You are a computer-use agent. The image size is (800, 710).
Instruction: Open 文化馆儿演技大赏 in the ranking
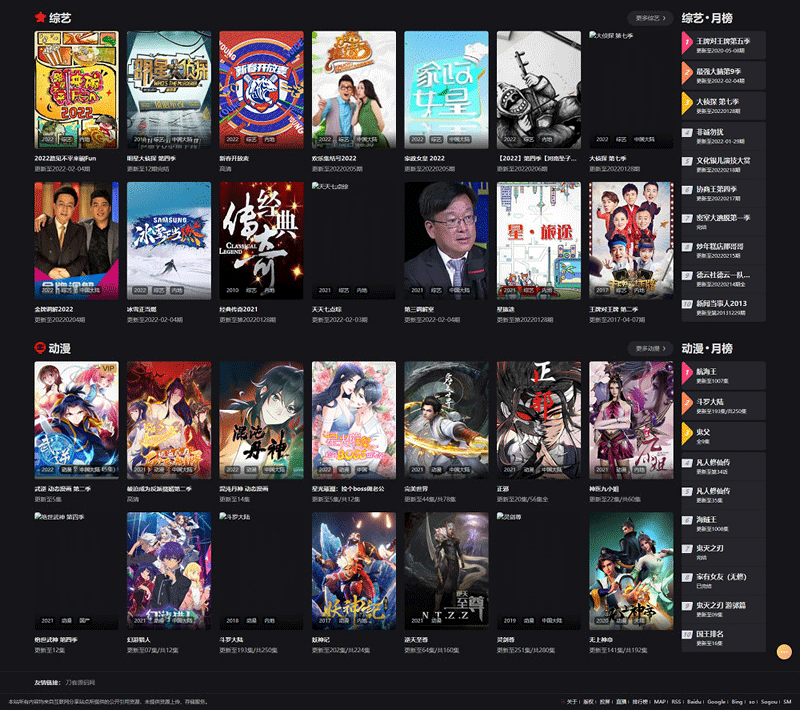tap(723, 165)
